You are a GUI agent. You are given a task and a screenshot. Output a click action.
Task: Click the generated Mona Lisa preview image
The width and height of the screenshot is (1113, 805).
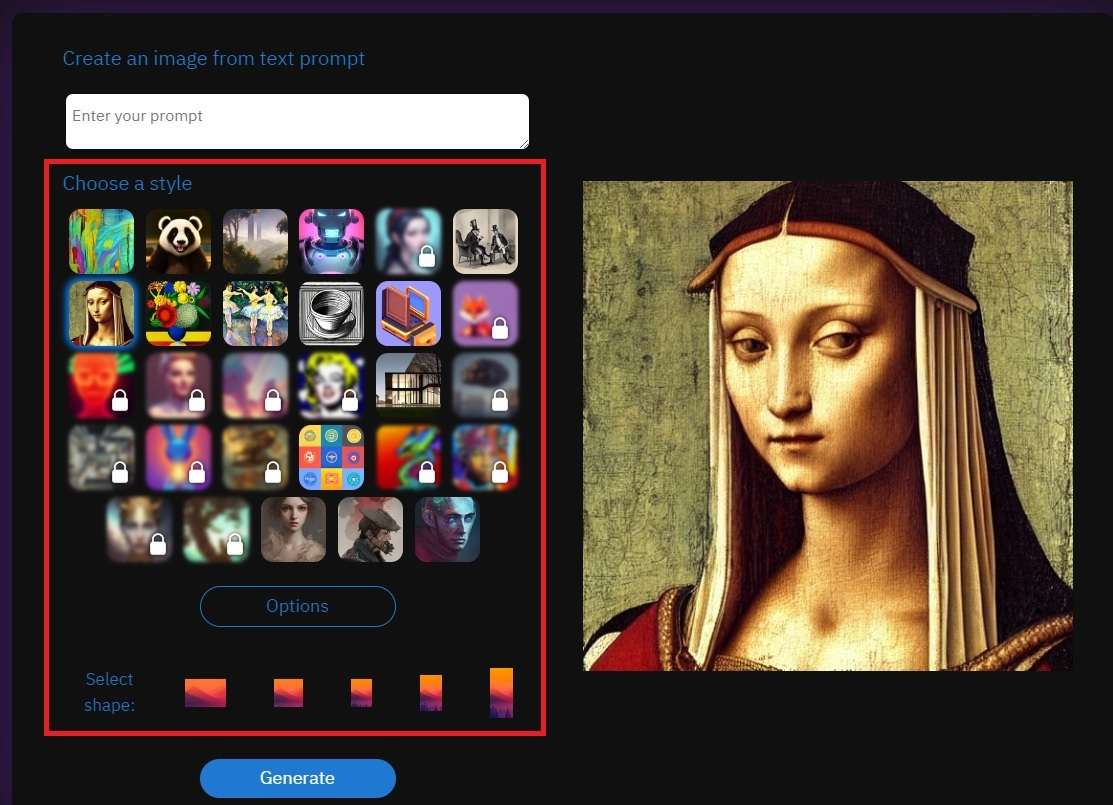828,426
